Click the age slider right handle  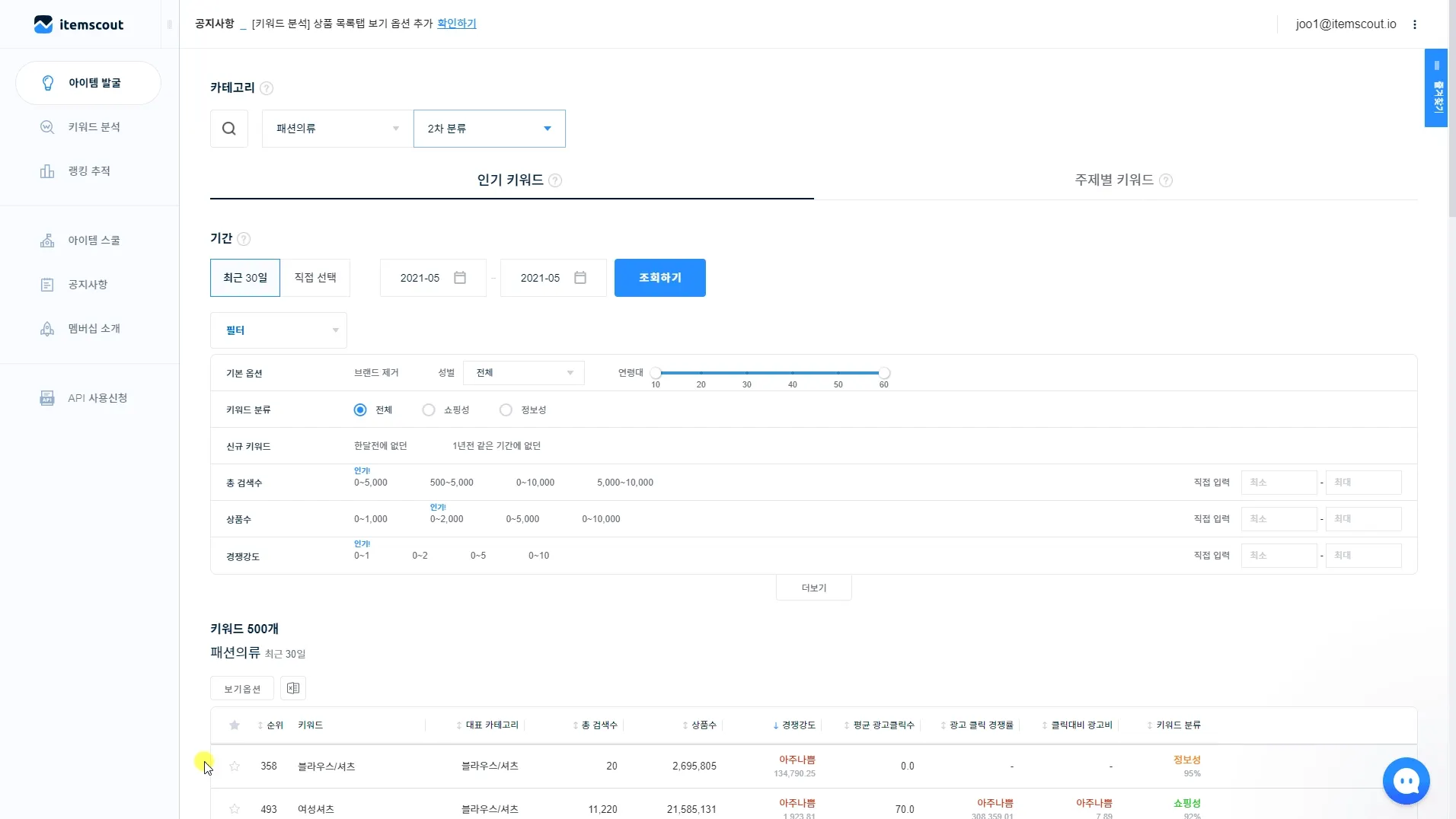point(884,373)
